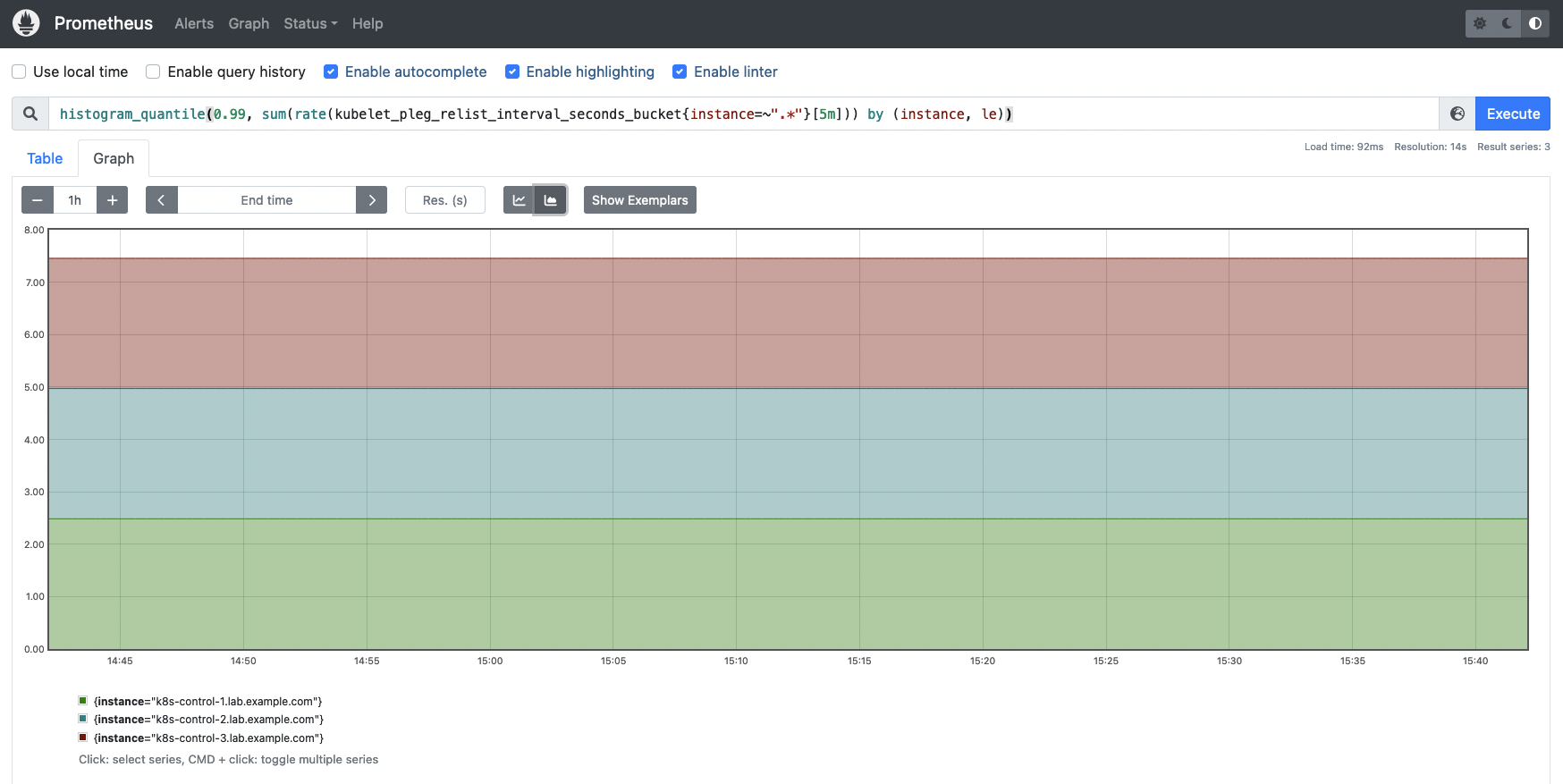The image size is (1563, 784).
Task: Open the Graph nav item
Action: pos(249,23)
